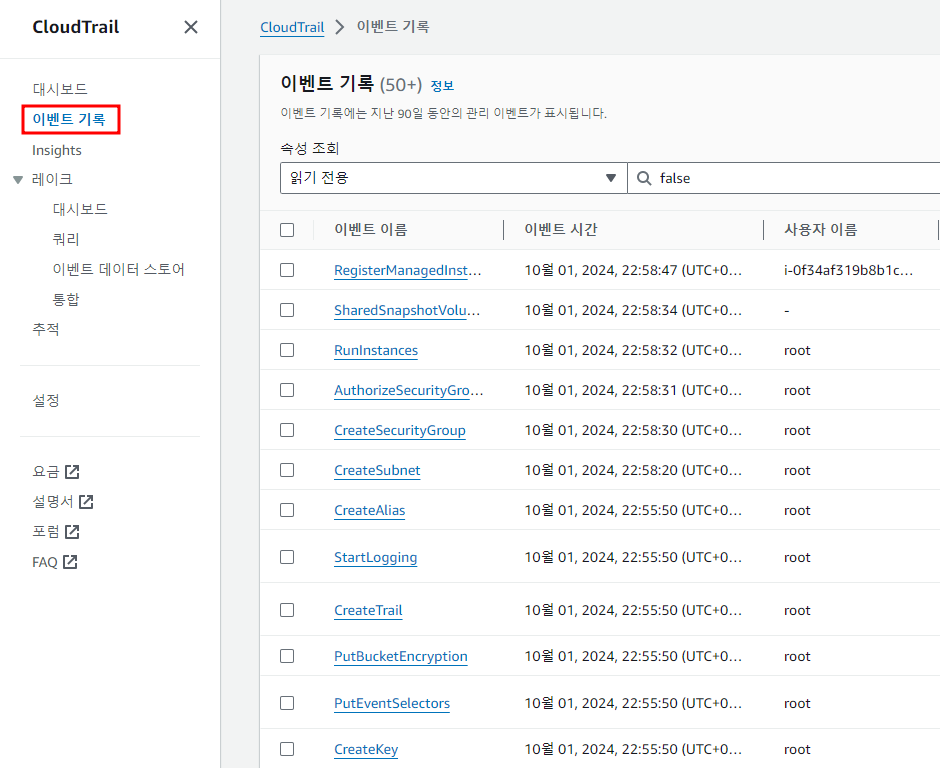
Task: Click the 정보 info link
Action: (x=442, y=86)
